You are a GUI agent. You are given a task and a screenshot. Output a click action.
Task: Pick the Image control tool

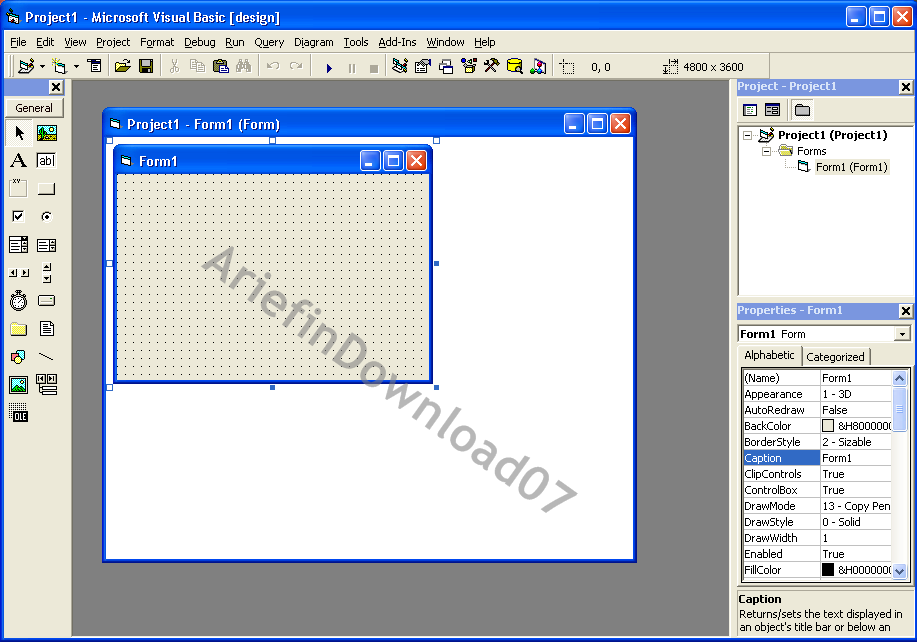click(x=18, y=385)
